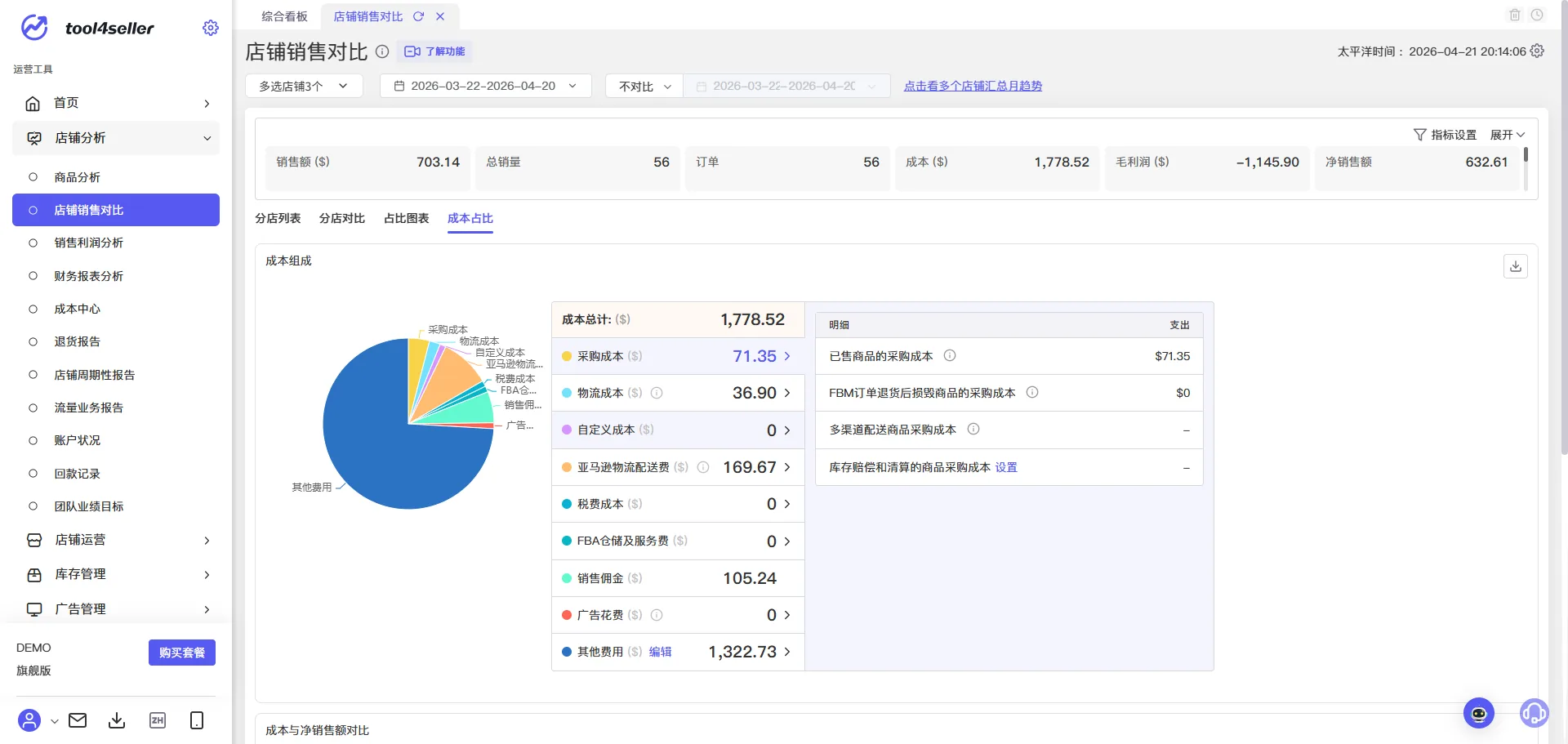The height and width of the screenshot is (744, 1568).
Task: Click the info icon beside 已售商品的采购成本
Action: 950,355
